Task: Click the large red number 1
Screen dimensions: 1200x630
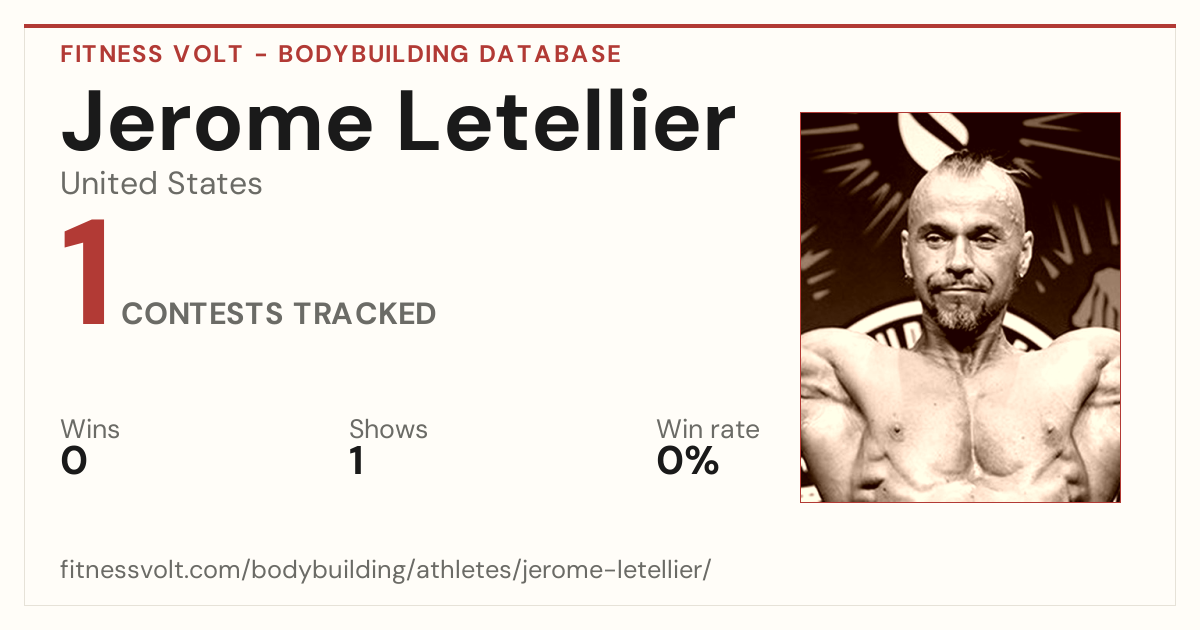Action: 85,275
